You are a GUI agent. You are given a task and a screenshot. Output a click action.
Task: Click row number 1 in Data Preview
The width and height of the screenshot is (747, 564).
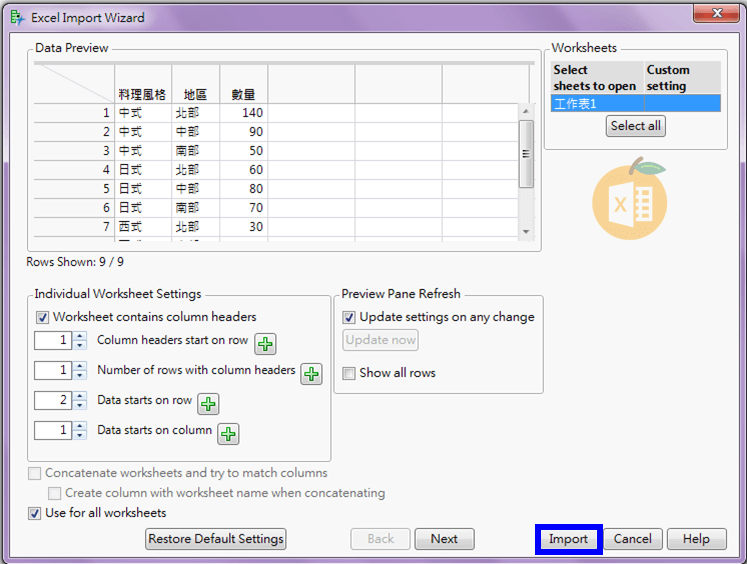click(74, 113)
